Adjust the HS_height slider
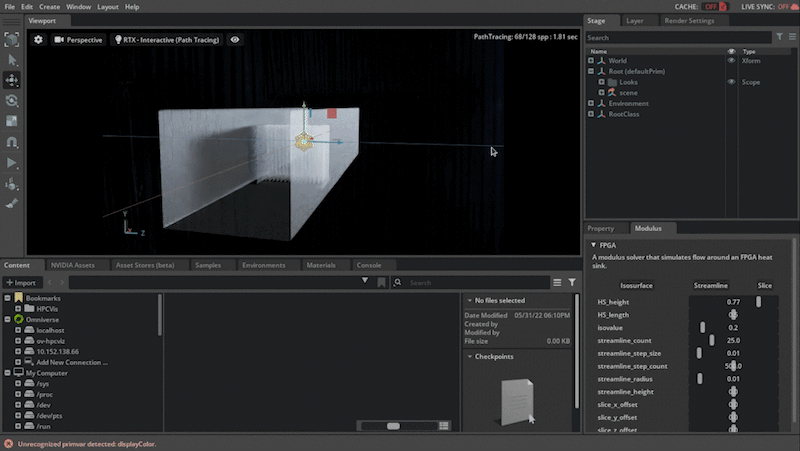 tap(759, 301)
